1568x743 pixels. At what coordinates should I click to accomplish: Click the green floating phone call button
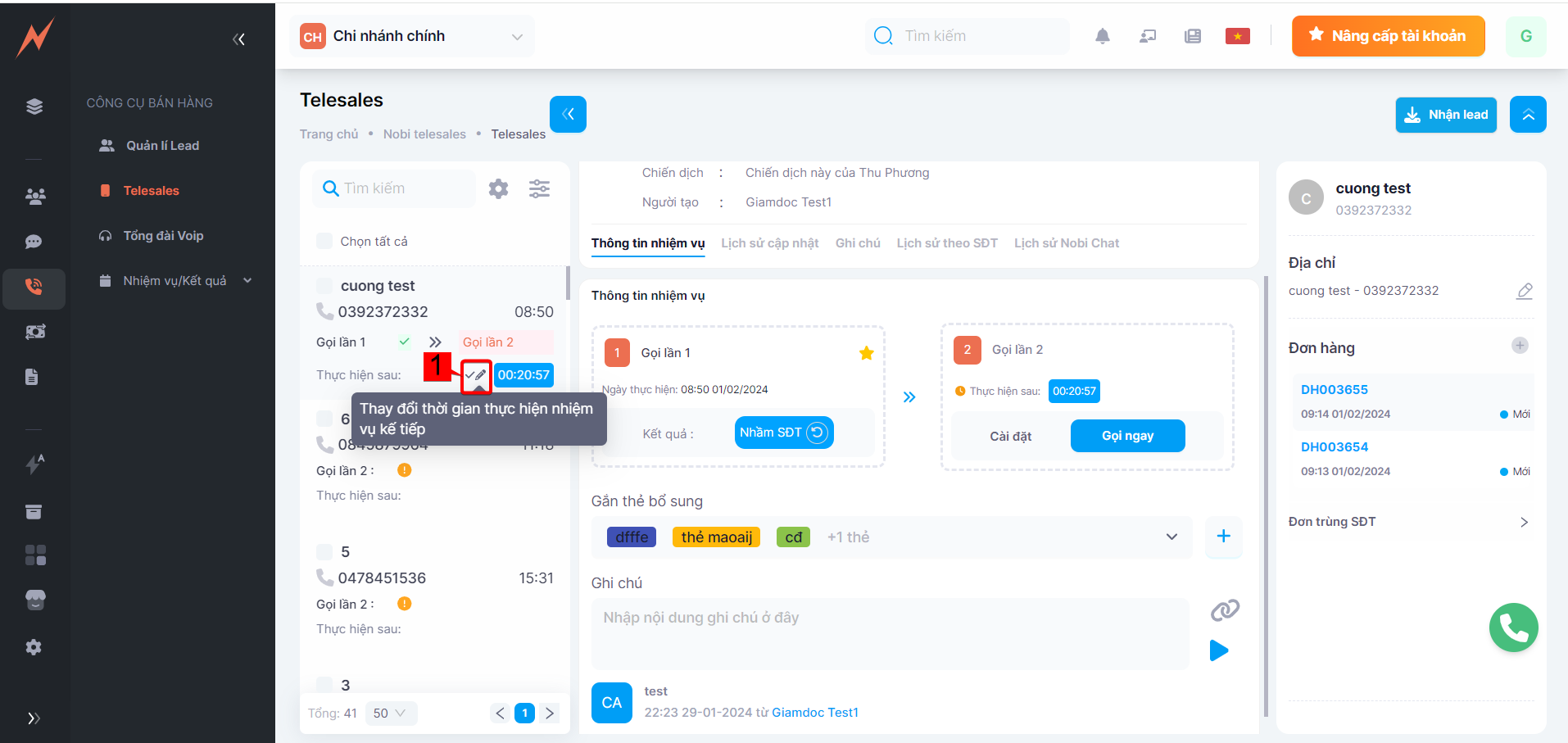(x=1513, y=627)
